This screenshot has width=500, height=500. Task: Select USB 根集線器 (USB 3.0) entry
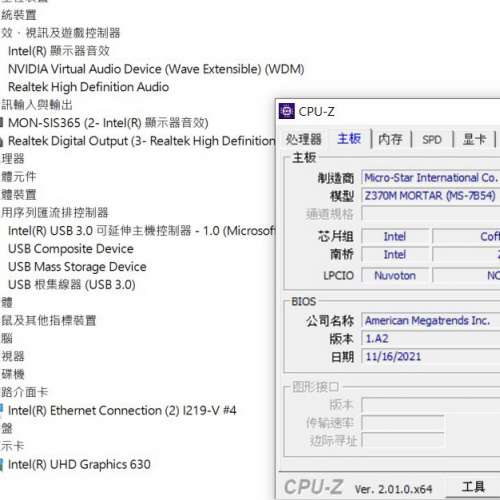pyautogui.click(x=72, y=285)
